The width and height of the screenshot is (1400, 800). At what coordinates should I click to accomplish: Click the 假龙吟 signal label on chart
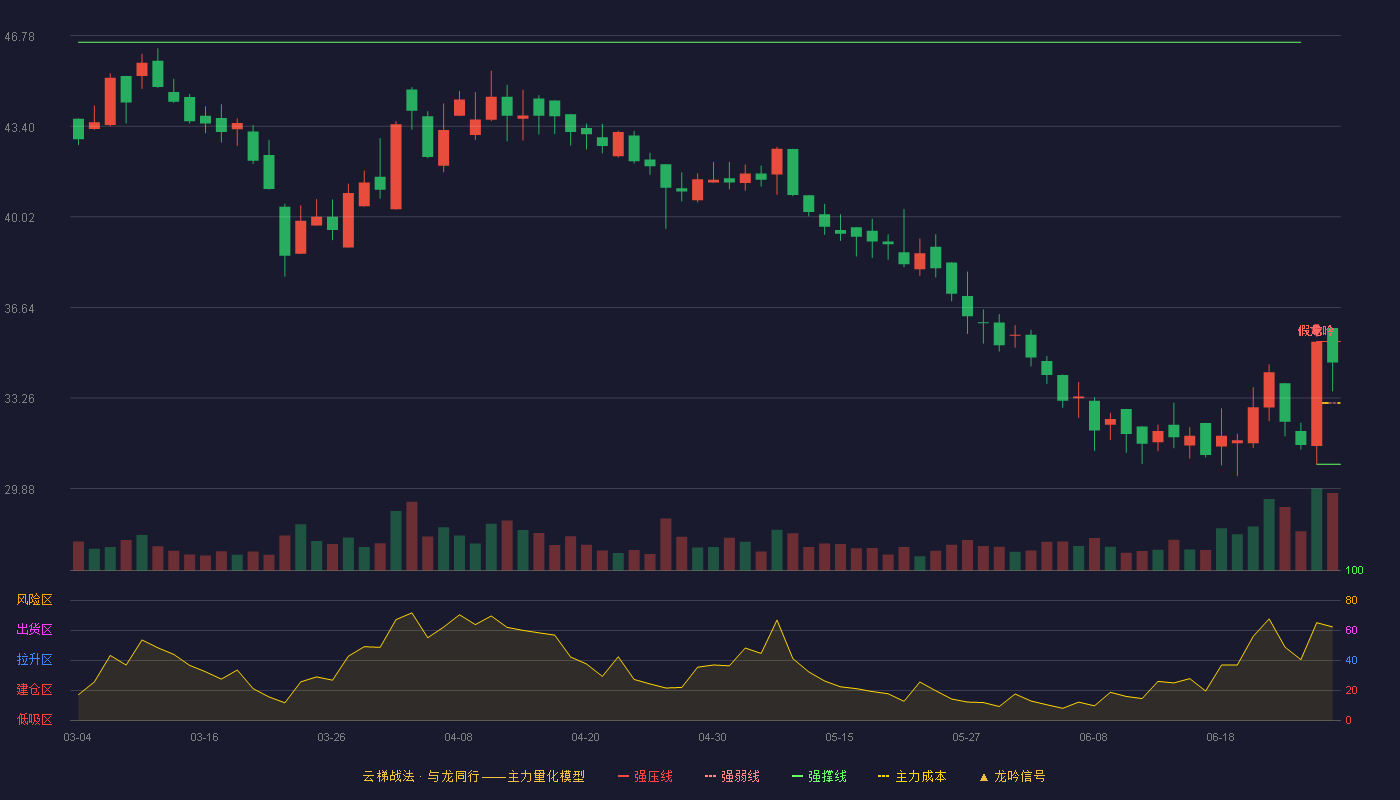pyautogui.click(x=1315, y=330)
